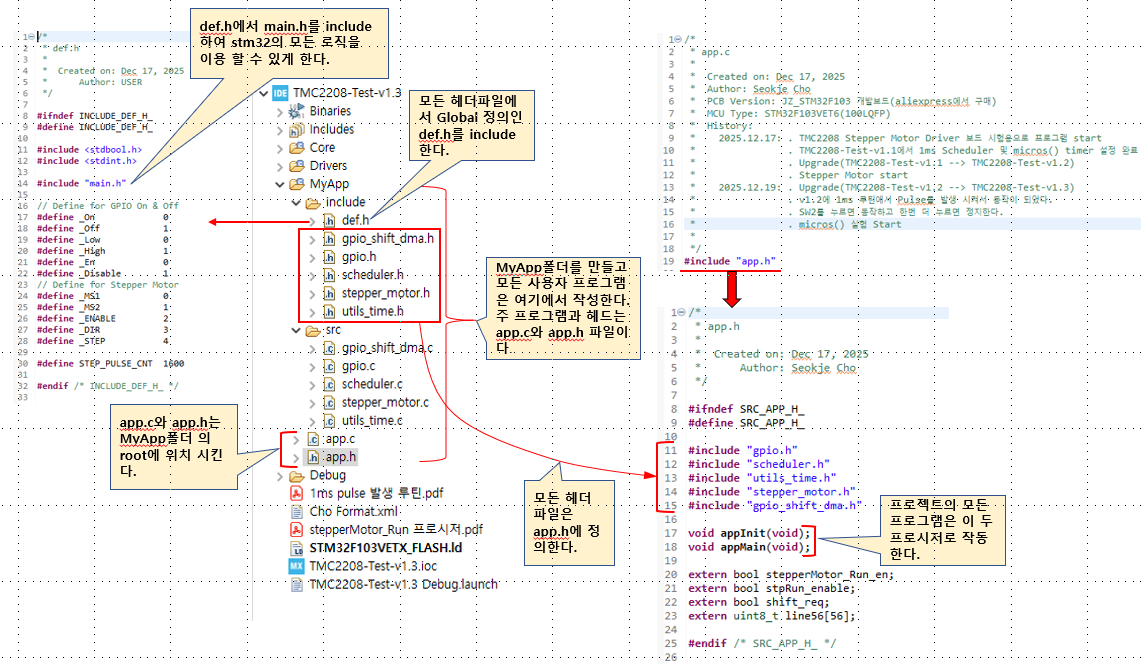Select the MX icon of TMC2208-Test-v1.3.ioc
1141x664 pixels.
(296, 566)
